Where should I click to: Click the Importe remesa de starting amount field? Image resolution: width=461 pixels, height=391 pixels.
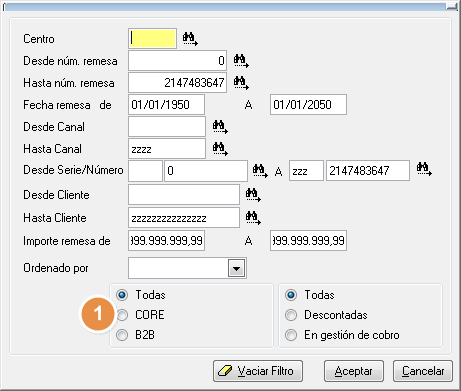click(x=167, y=240)
